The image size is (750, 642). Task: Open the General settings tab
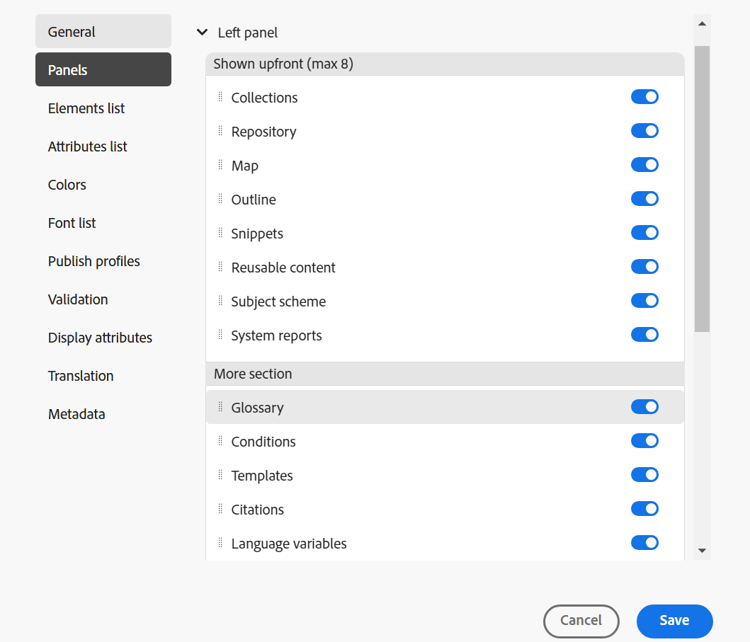point(103,32)
